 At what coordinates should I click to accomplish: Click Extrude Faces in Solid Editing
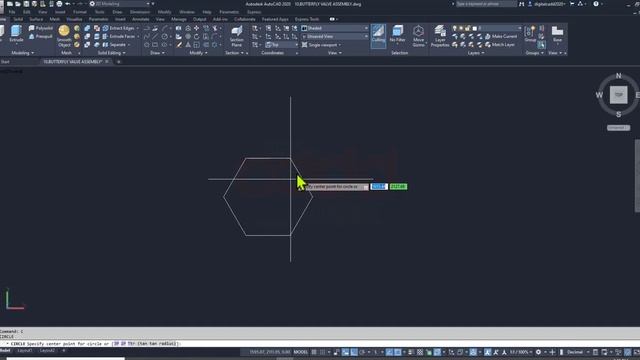(x=118, y=36)
